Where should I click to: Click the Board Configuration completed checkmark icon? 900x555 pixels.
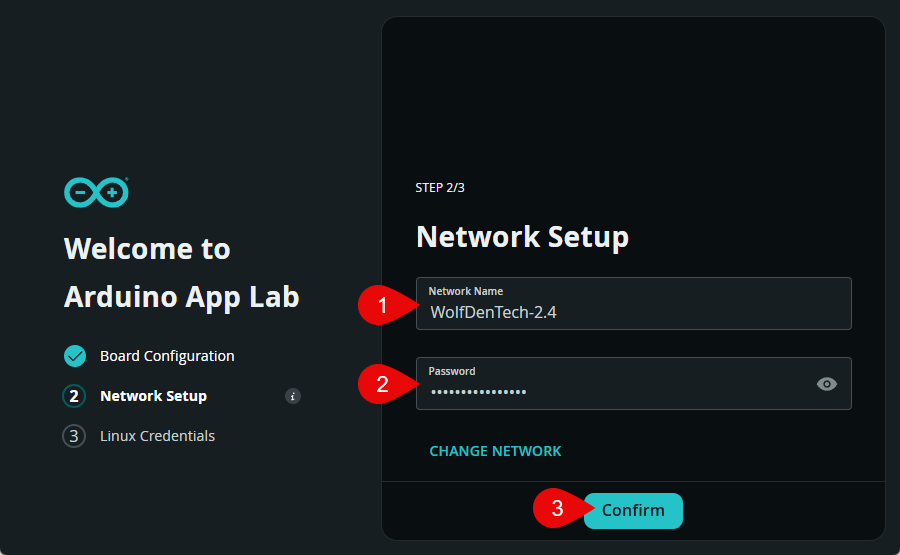point(75,356)
